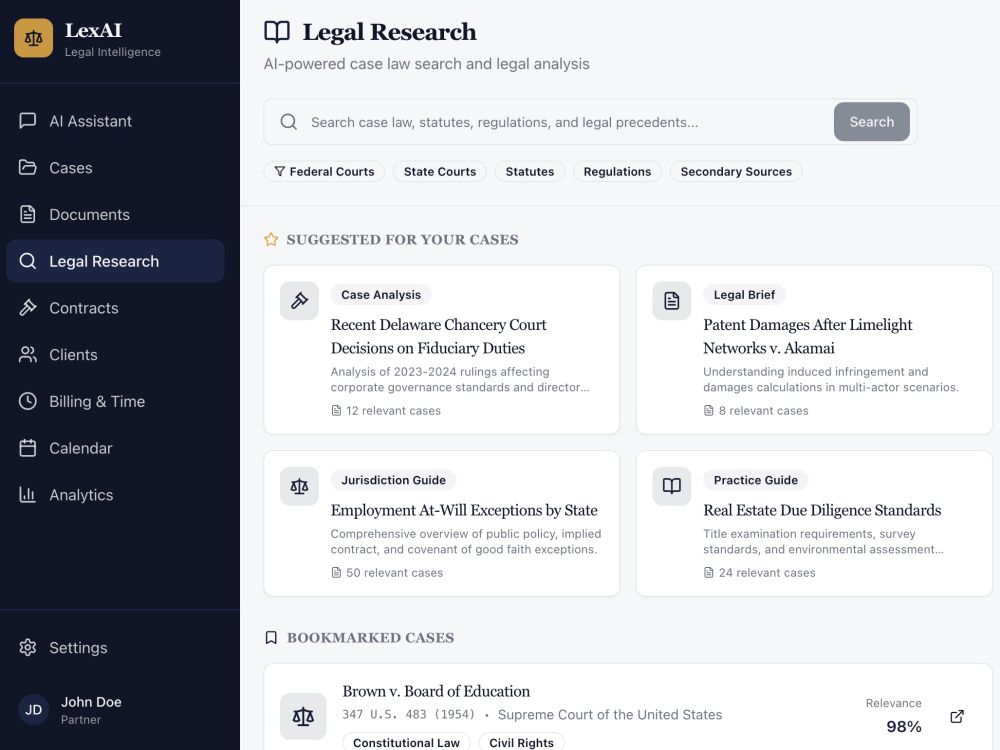
Task: Click the Legal Research magnifier icon in sidebar
Action: click(27, 261)
